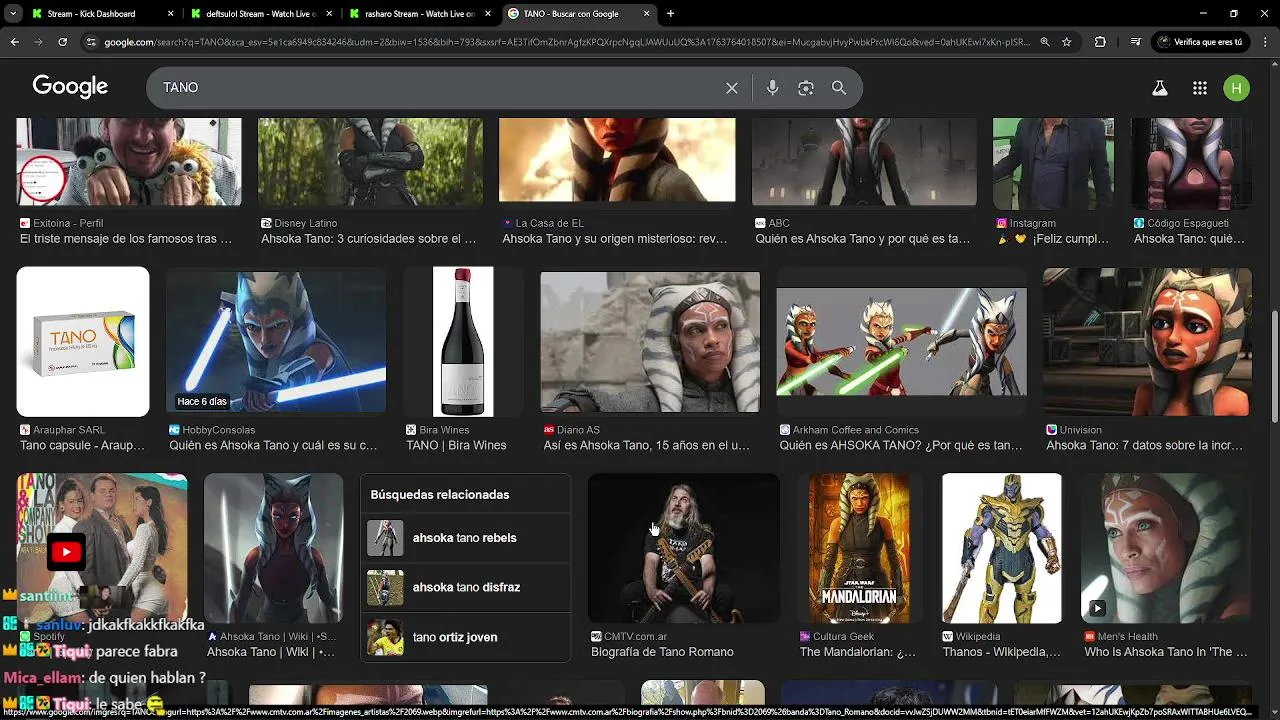Close the TANO Google search tab
Screen dimensions: 1280x720
click(x=646, y=14)
